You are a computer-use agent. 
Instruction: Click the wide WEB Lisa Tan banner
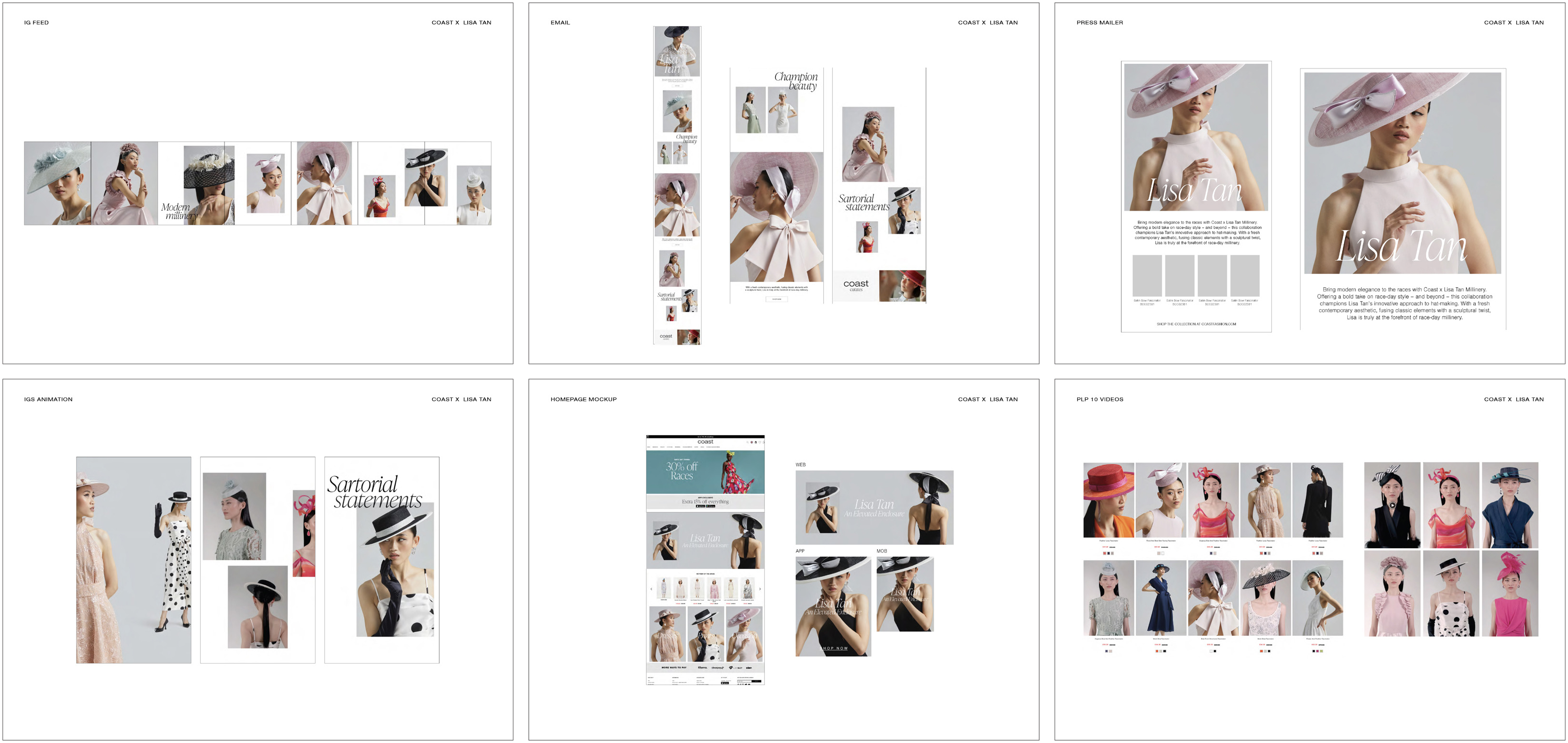click(874, 507)
